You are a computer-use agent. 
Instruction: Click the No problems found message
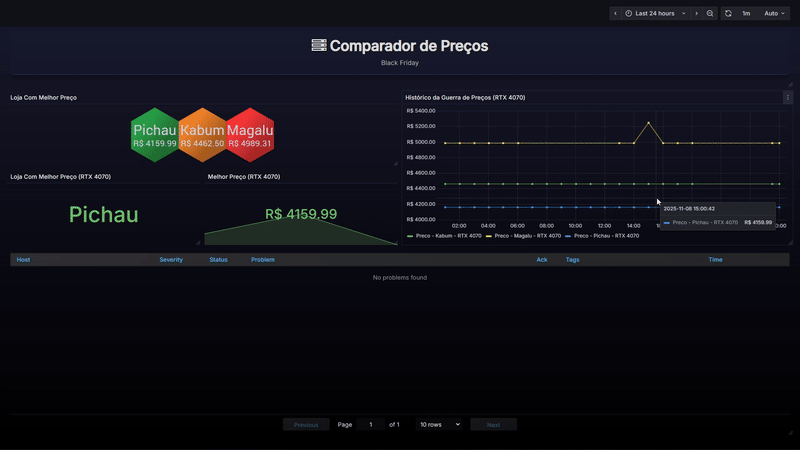[x=400, y=278]
